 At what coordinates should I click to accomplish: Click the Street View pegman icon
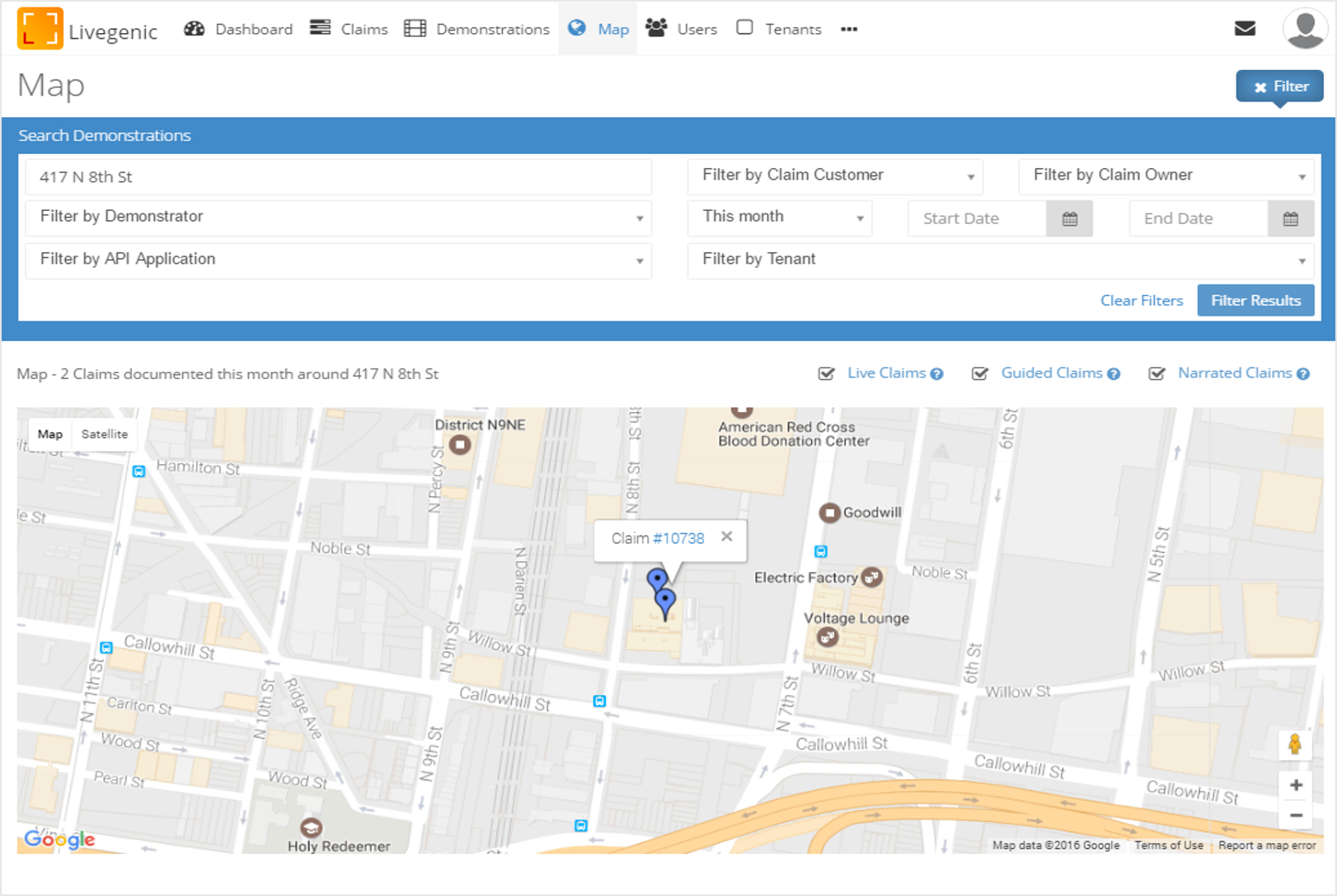coord(1295,744)
